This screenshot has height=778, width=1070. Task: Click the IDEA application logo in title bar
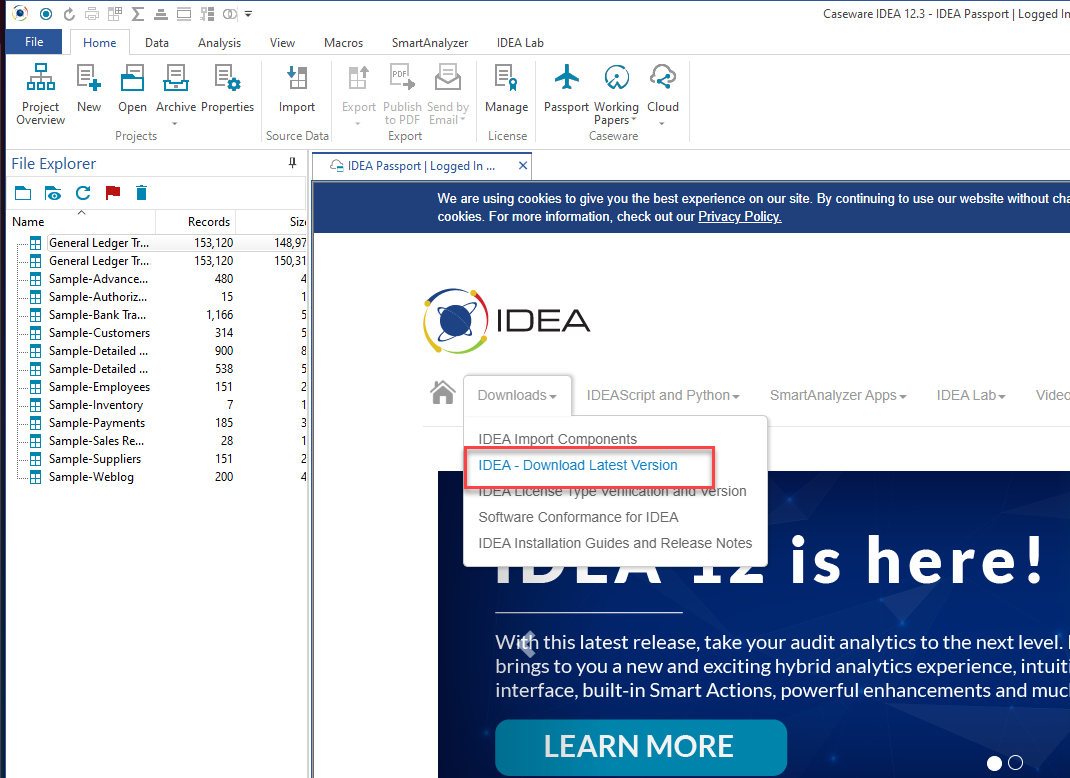click(20, 14)
